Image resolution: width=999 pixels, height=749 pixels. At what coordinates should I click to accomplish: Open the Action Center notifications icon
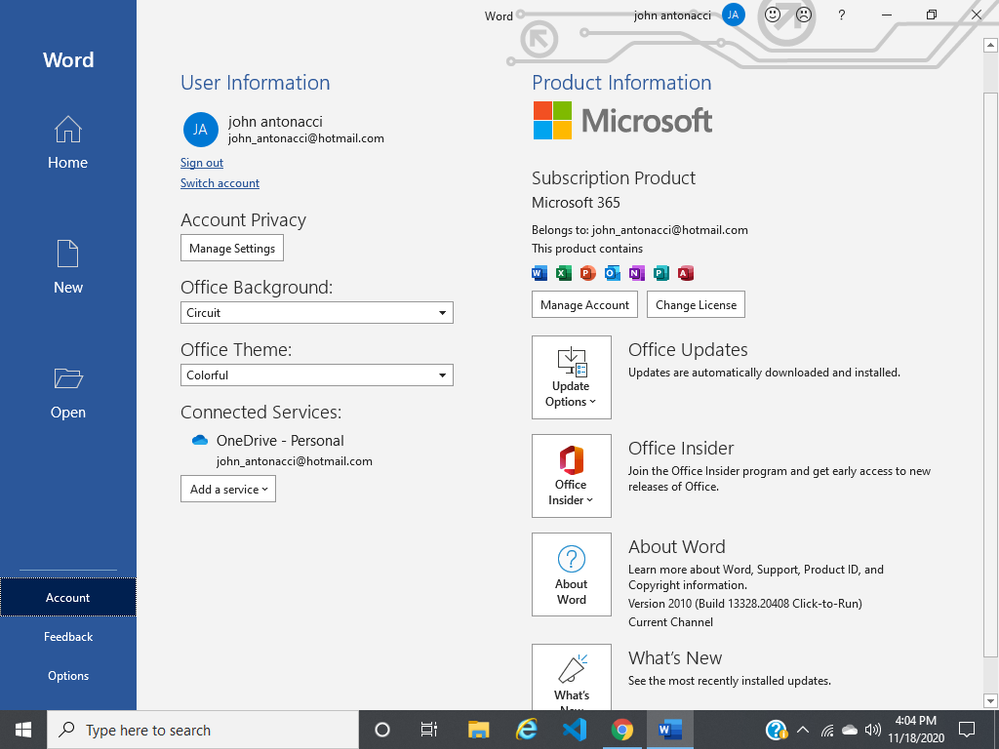pyautogui.click(x=967, y=730)
